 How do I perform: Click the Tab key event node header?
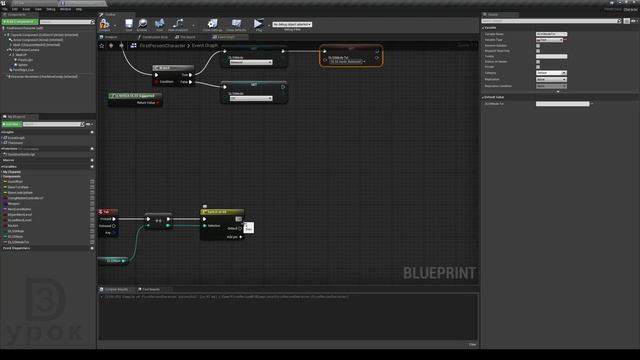109,212
